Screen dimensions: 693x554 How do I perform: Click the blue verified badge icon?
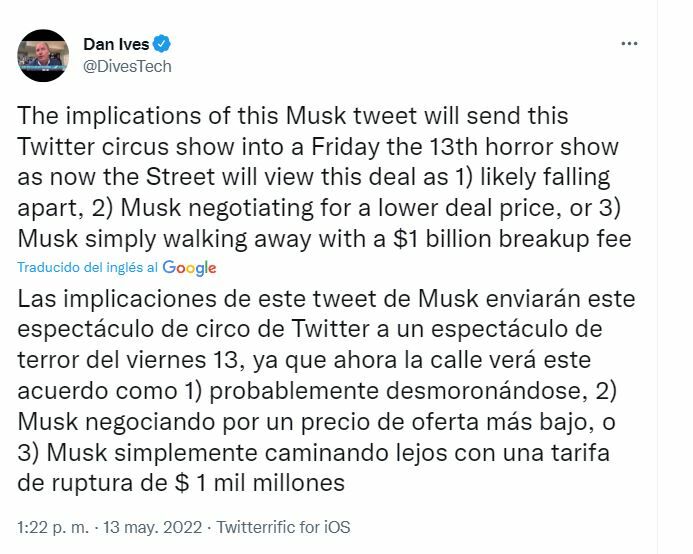[161, 44]
